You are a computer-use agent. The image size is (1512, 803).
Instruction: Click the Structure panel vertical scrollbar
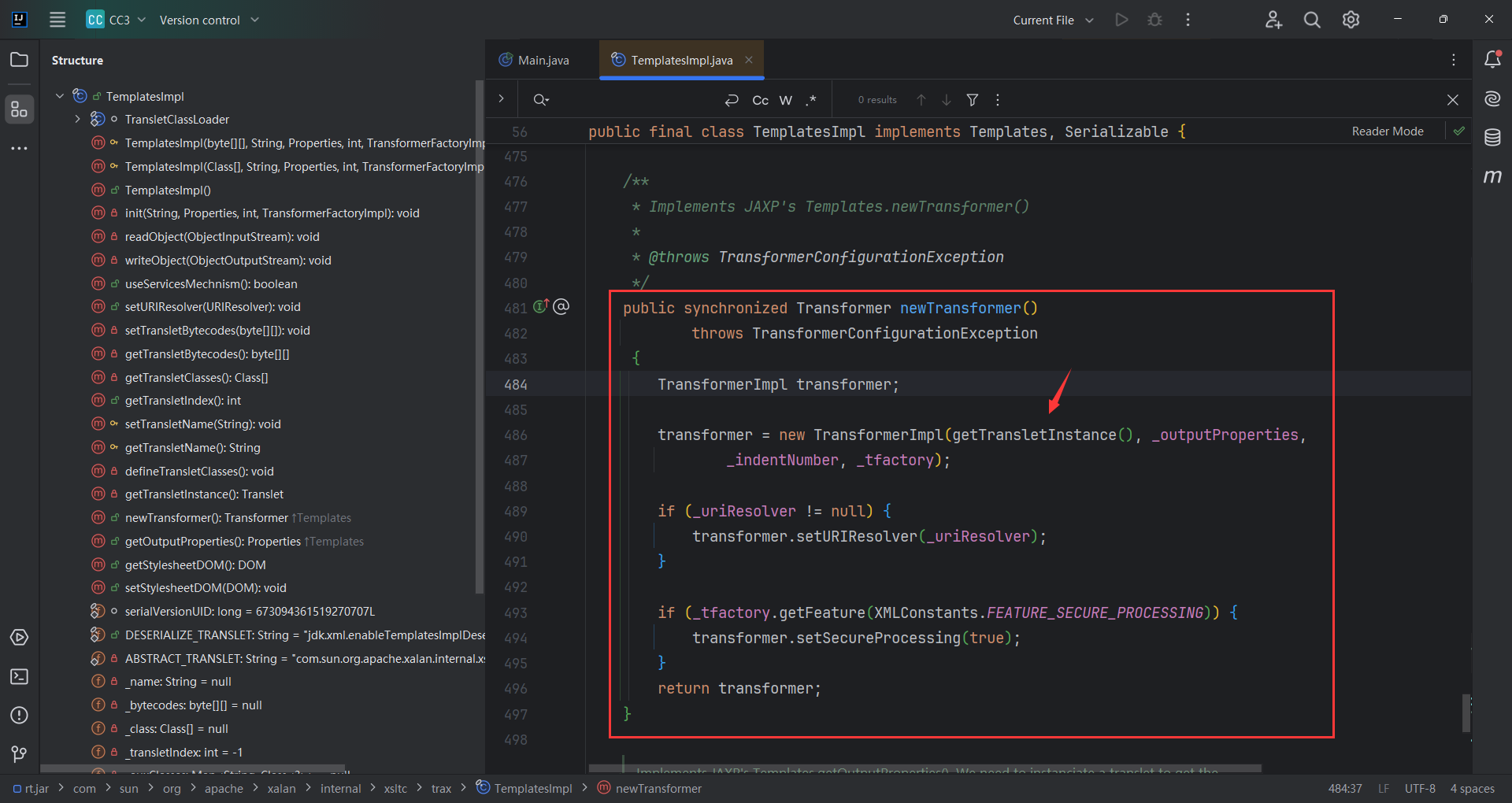(x=479, y=337)
